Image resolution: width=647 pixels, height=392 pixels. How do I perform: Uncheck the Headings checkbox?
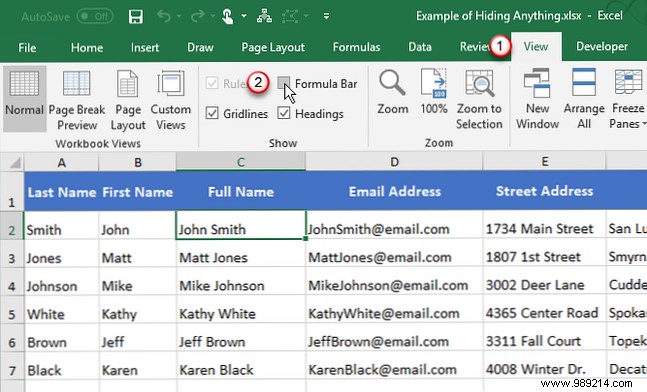[x=283, y=113]
